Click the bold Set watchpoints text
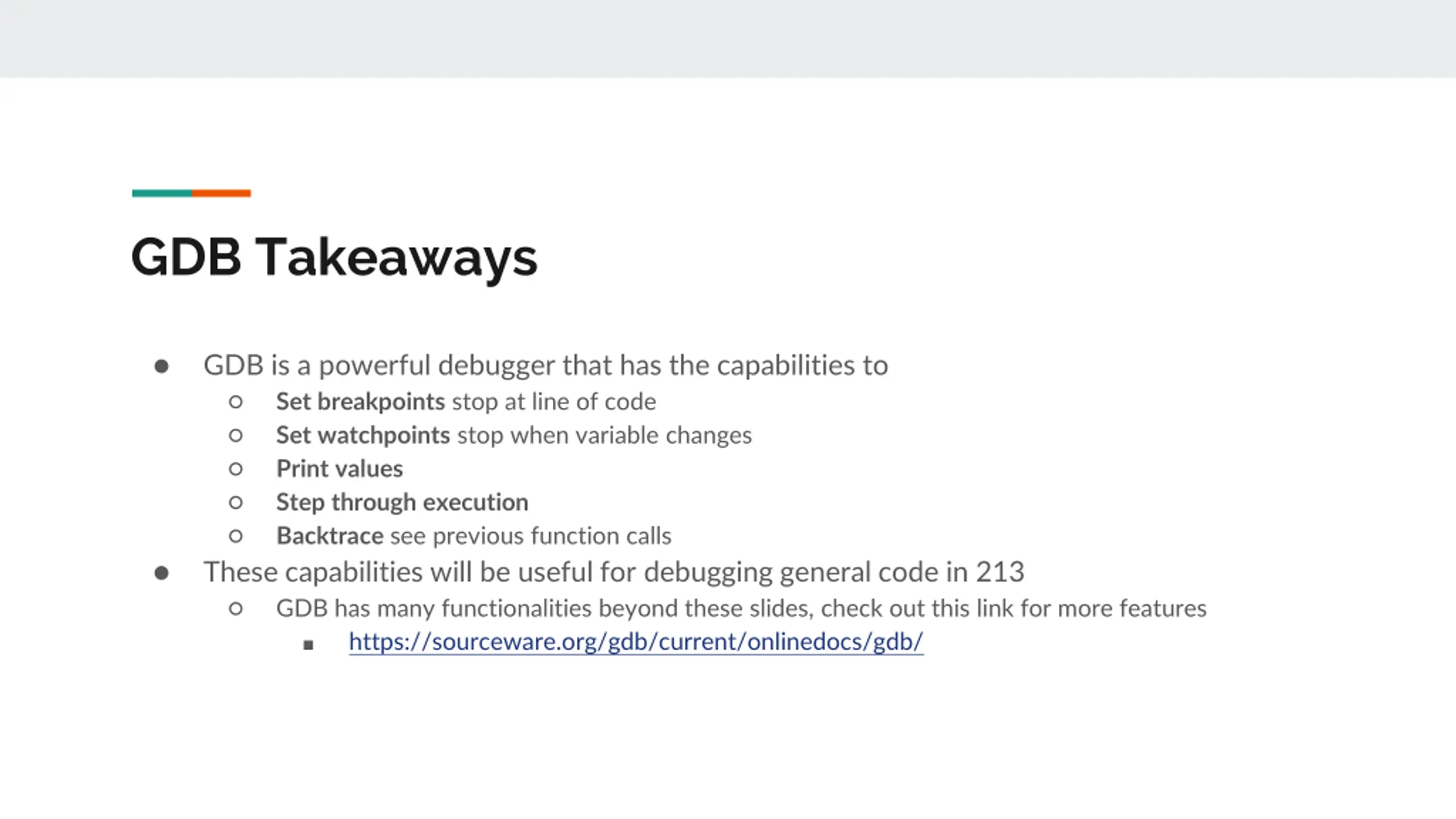The width and height of the screenshot is (1456, 819). (363, 435)
